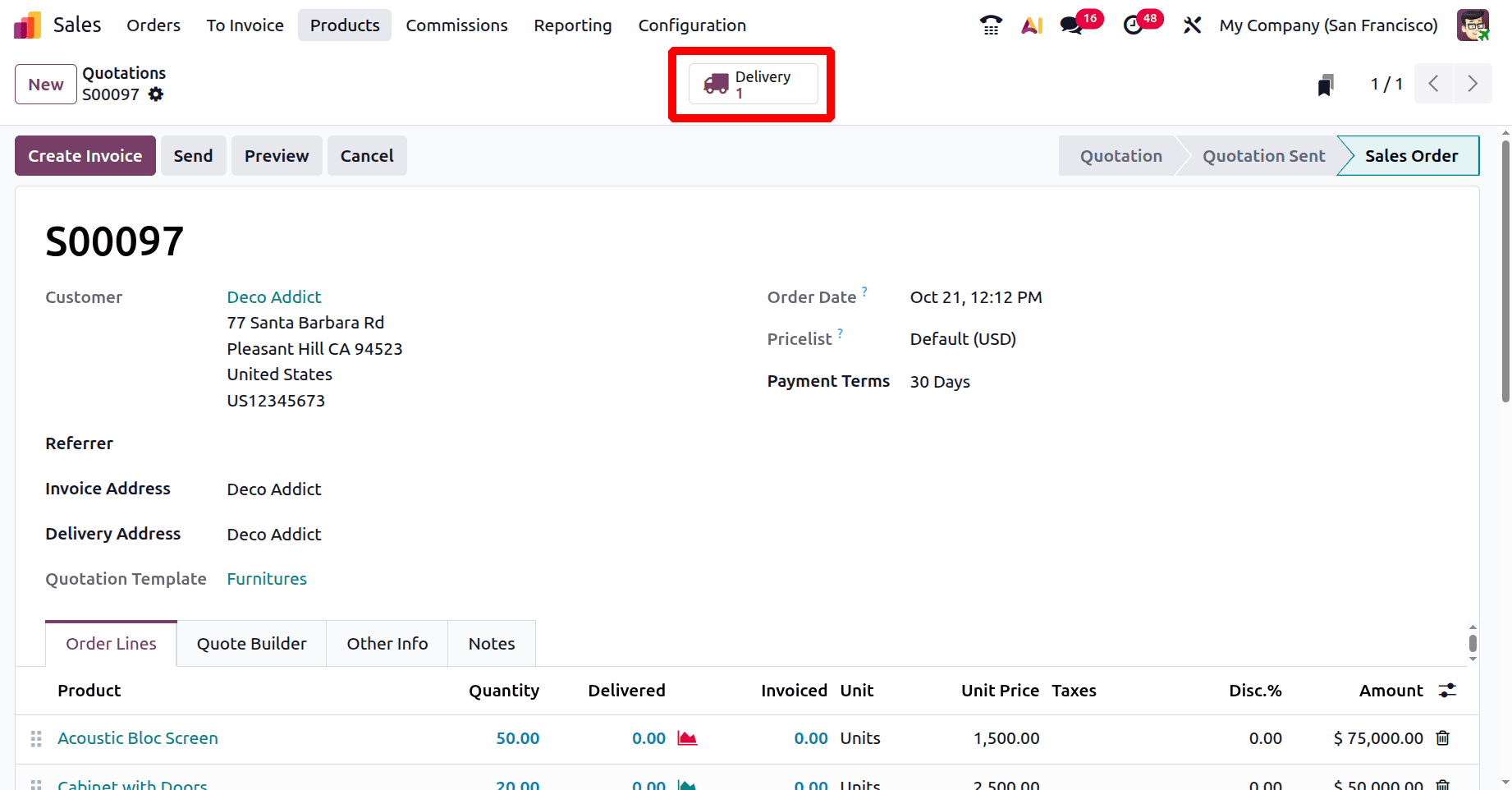
Task: Open the debug tools wrench icon
Action: pos(1192,25)
